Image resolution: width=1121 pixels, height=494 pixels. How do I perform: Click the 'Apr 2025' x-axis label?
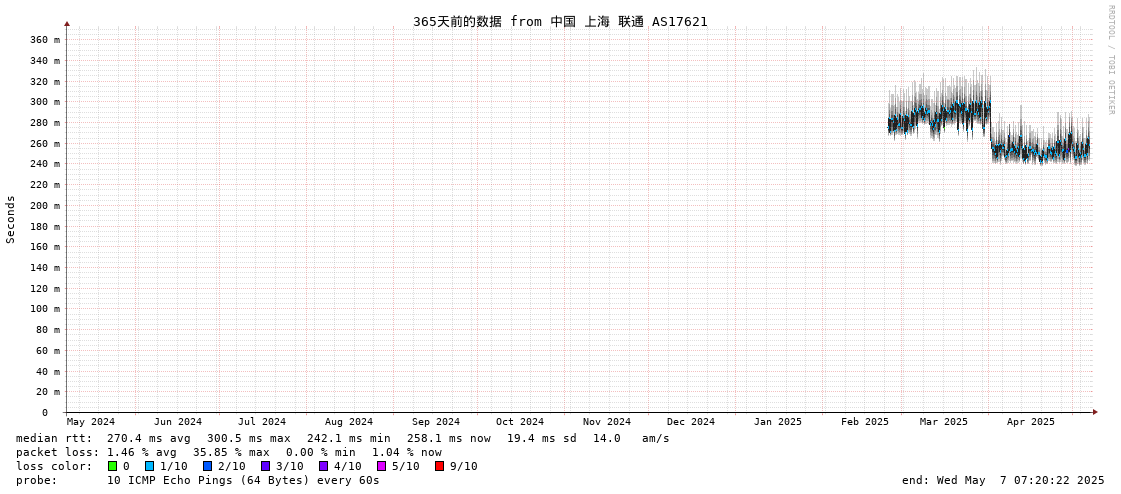tap(1031, 422)
